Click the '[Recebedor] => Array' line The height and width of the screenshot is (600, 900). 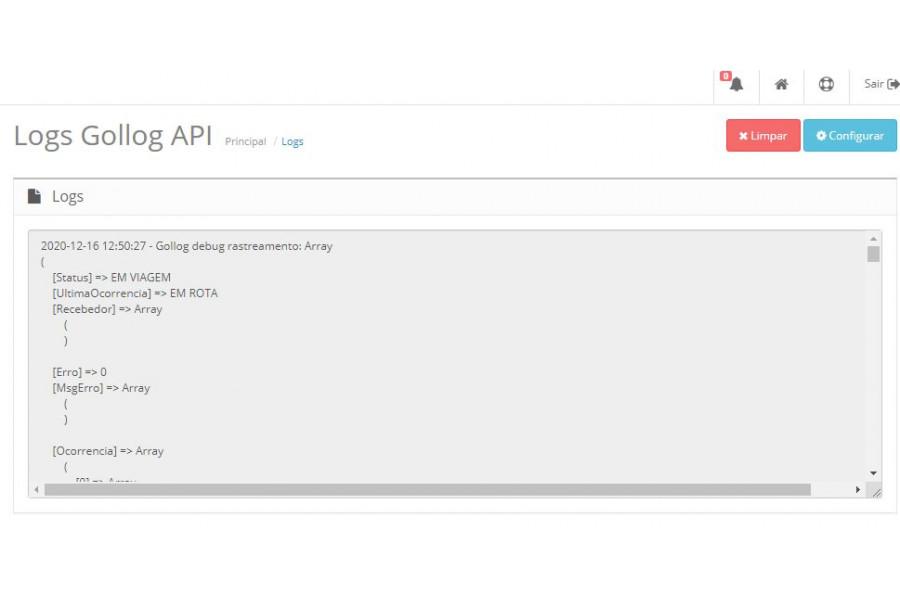click(107, 309)
